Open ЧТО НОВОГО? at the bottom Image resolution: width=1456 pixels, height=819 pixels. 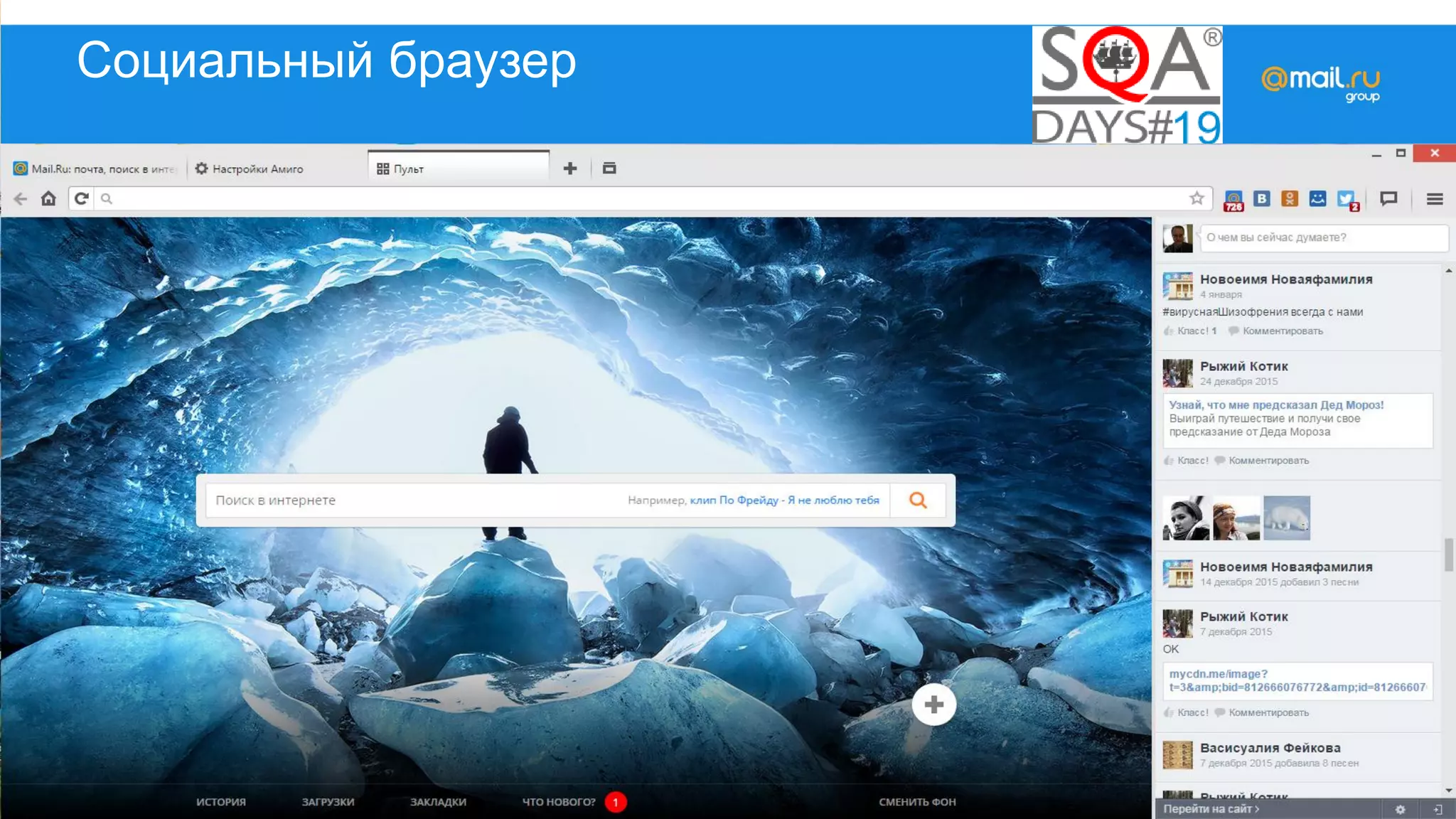click(x=560, y=802)
